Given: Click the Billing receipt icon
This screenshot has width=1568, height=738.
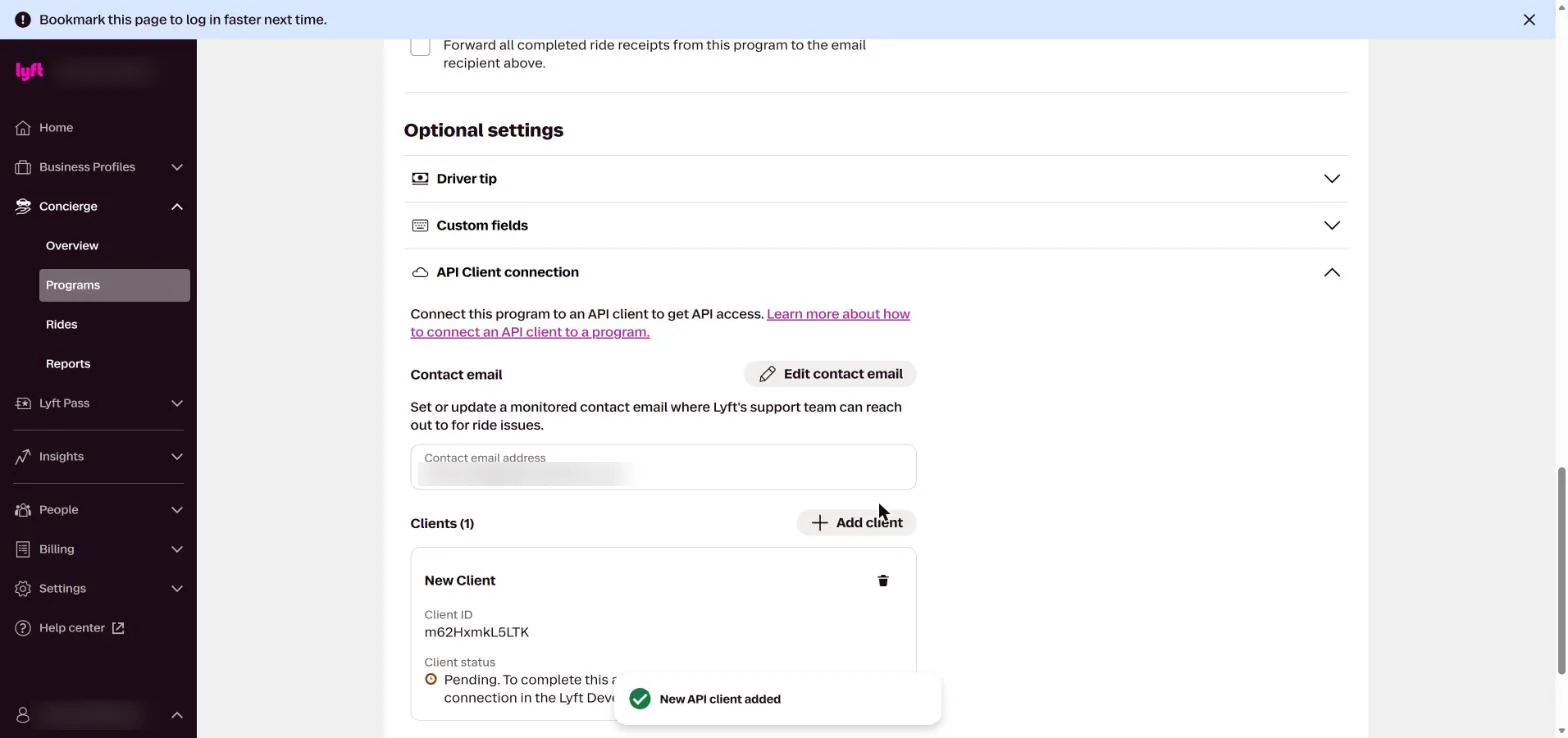Looking at the screenshot, I should tap(23, 550).
